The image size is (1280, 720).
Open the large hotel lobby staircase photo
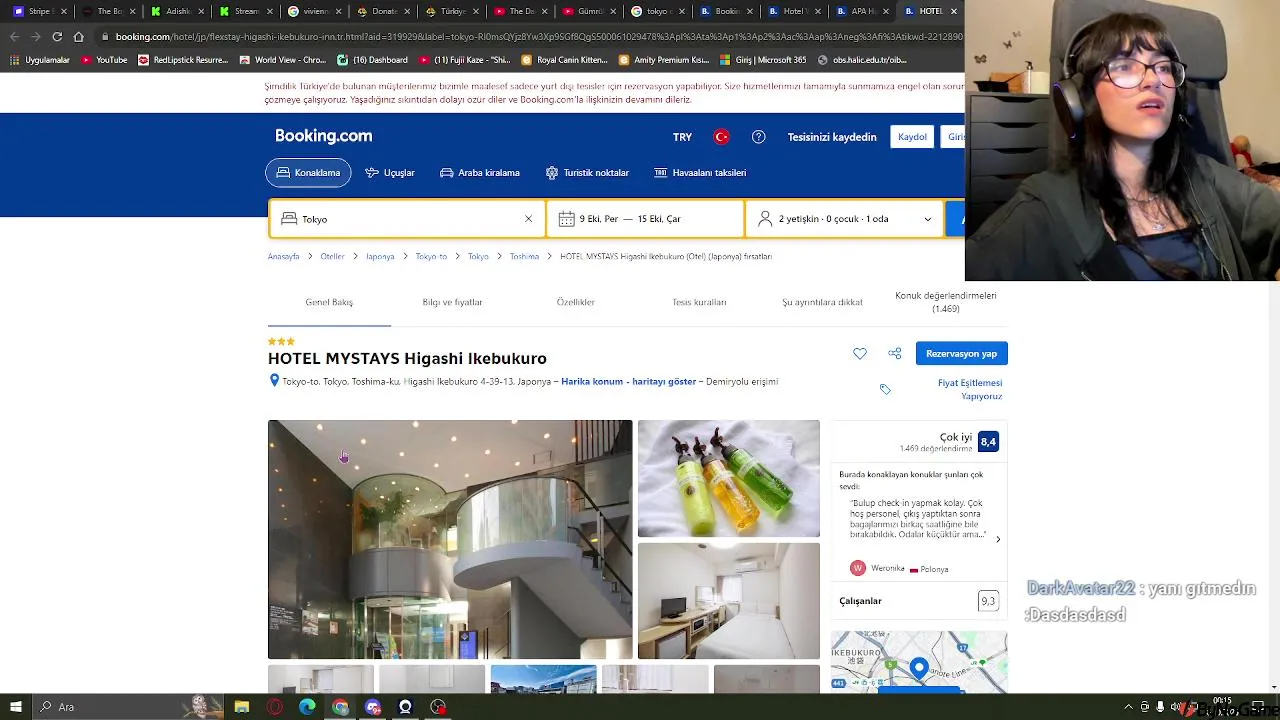pos(450,539)
